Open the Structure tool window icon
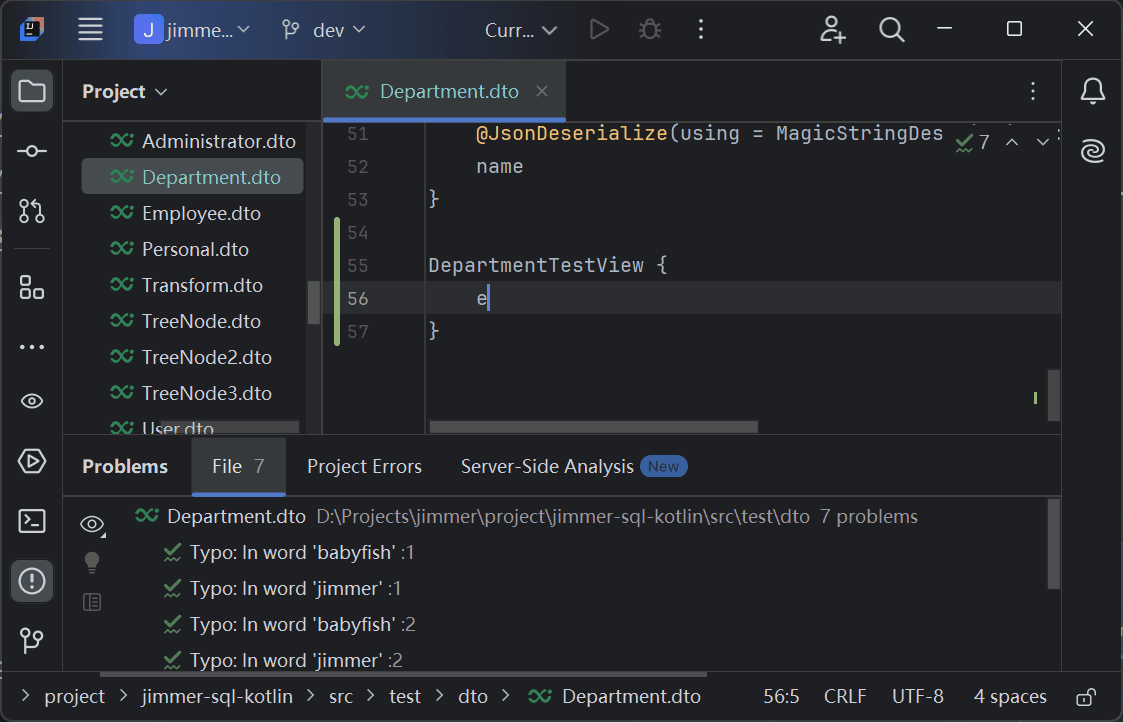This screenshot has width=1123, height=723. tap(32, 288)
